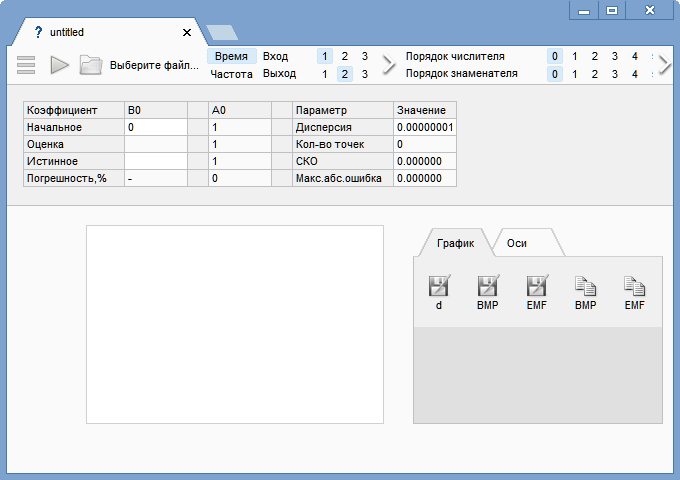Click the run play arrow icon
This screenshot has width=680, height=480.
coord(59,65)
